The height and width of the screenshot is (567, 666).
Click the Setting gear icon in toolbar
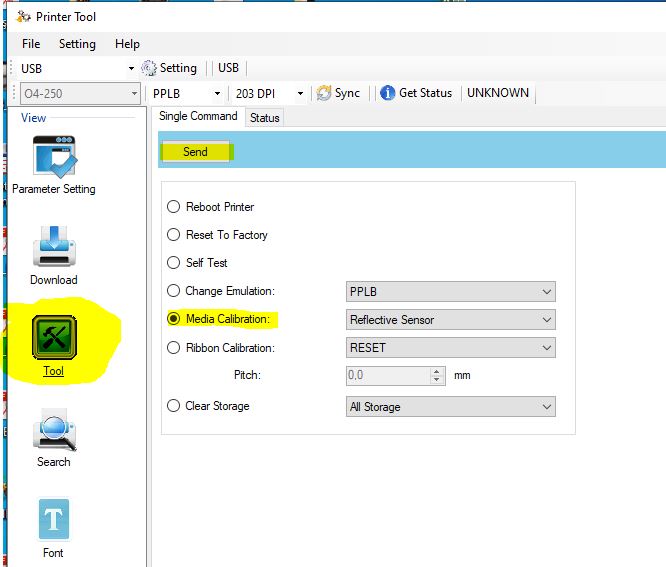(150, 68)
